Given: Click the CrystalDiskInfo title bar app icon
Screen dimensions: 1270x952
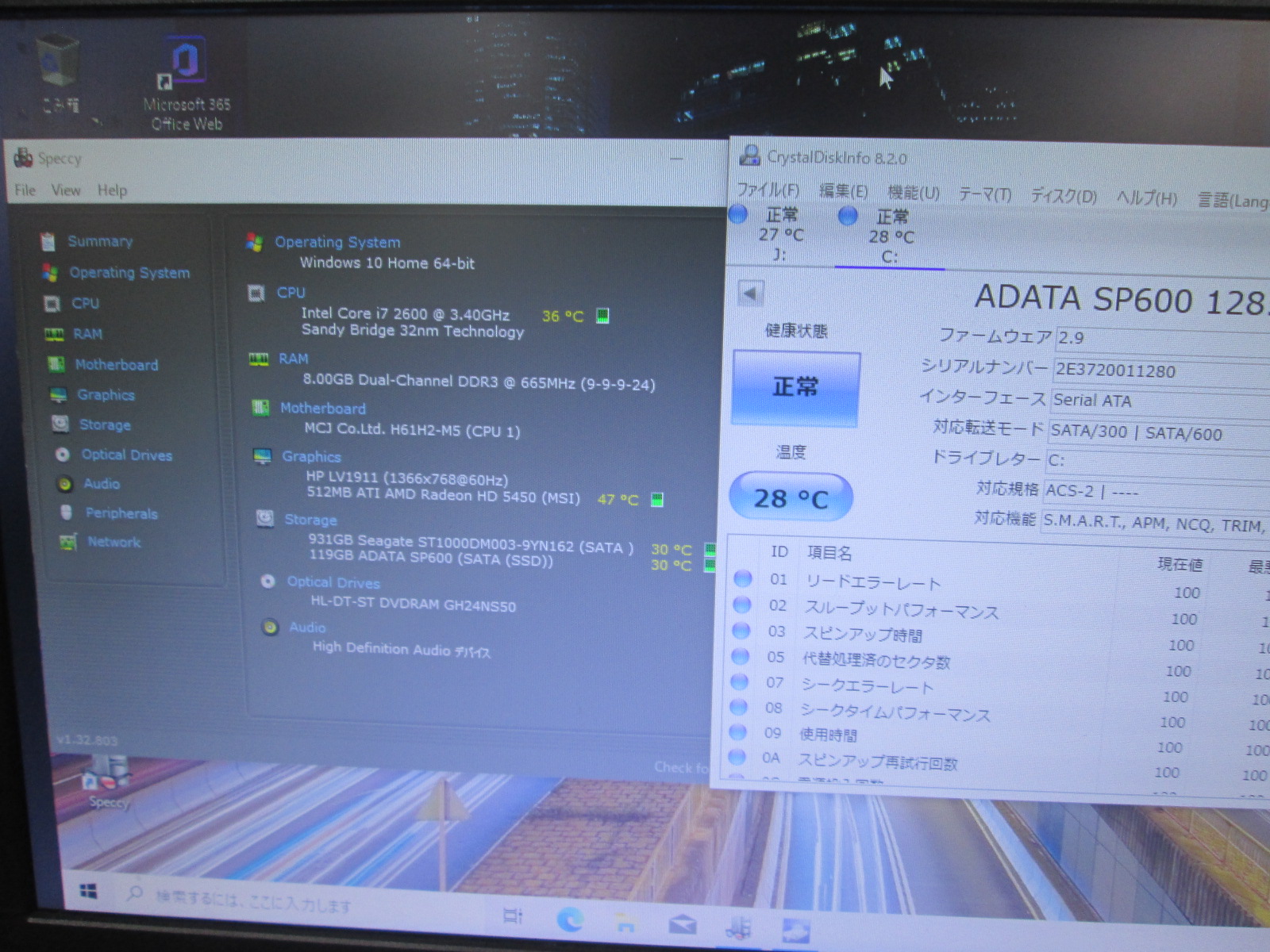Looking at the screenshot, I should coord(749,155).
